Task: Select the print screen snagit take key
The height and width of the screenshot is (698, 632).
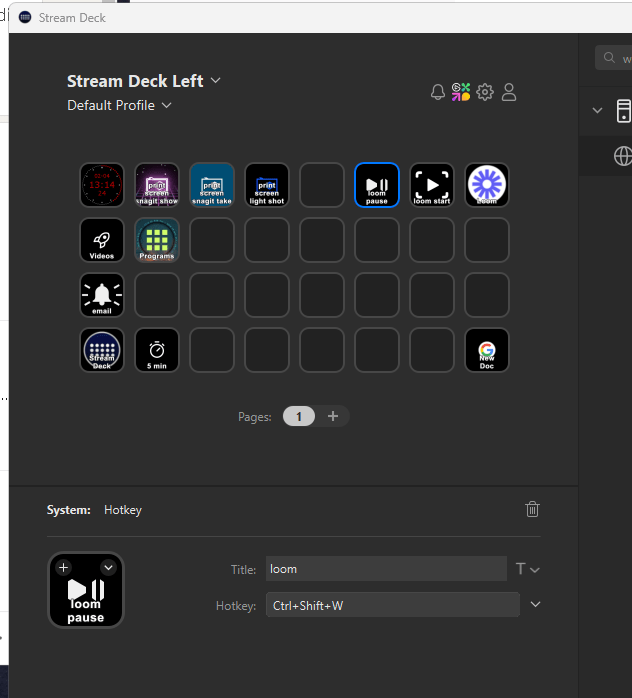Action: pos(212,185)
